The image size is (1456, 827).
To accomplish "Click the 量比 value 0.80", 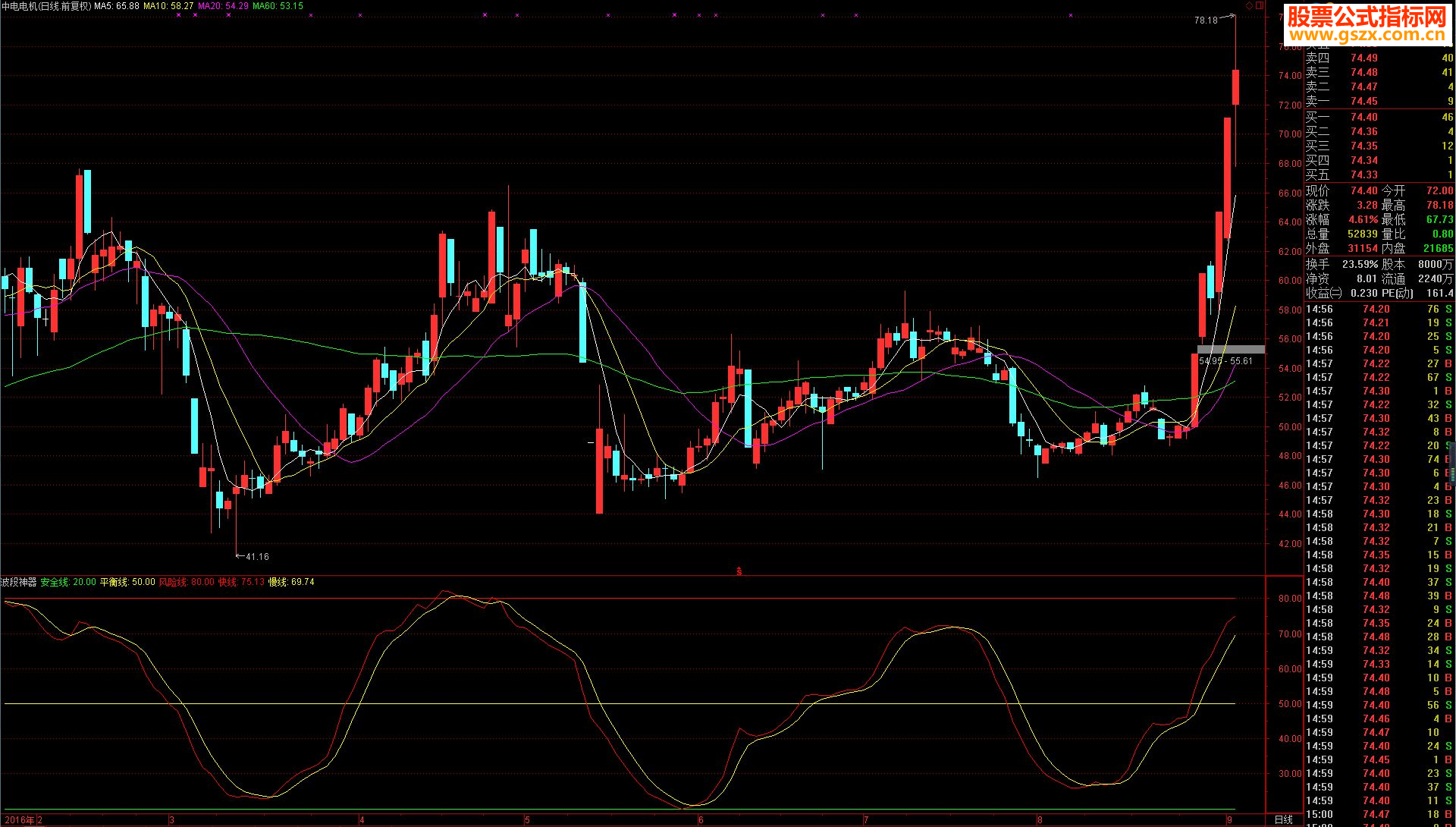I will pos(1442,234).
